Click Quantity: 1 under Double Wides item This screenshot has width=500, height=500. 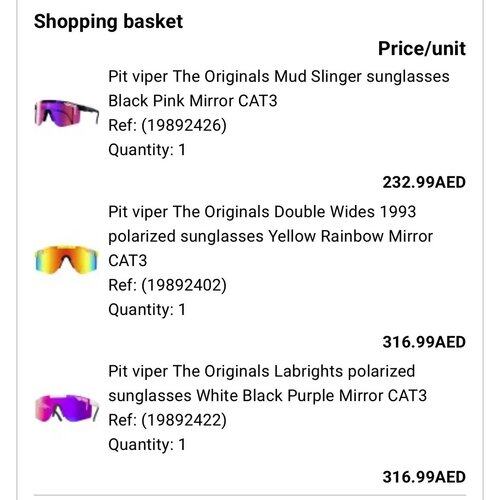point(147,309)
